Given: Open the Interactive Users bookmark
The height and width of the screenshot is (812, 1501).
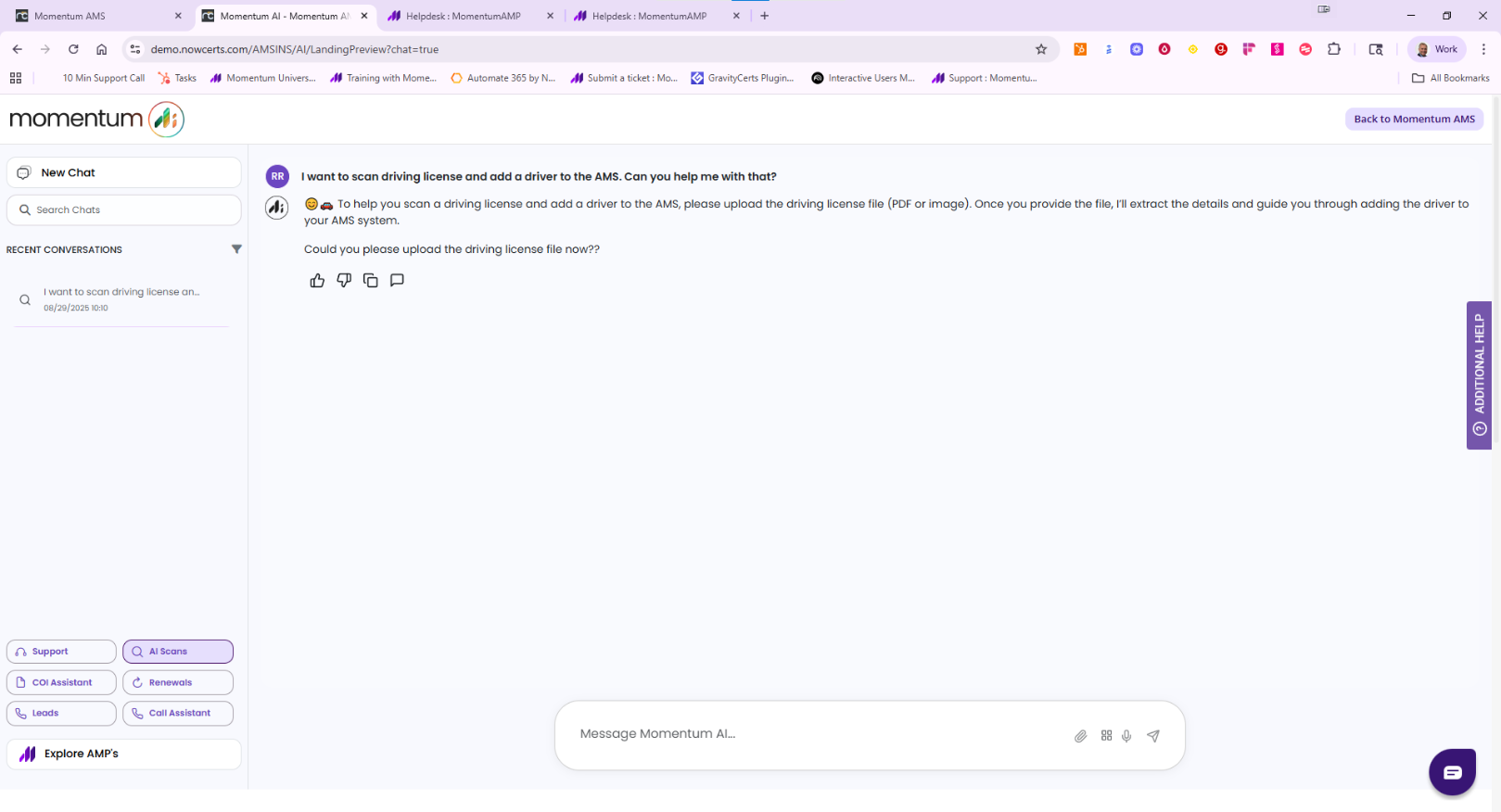Looking at the screenshot, I should 863,78.
